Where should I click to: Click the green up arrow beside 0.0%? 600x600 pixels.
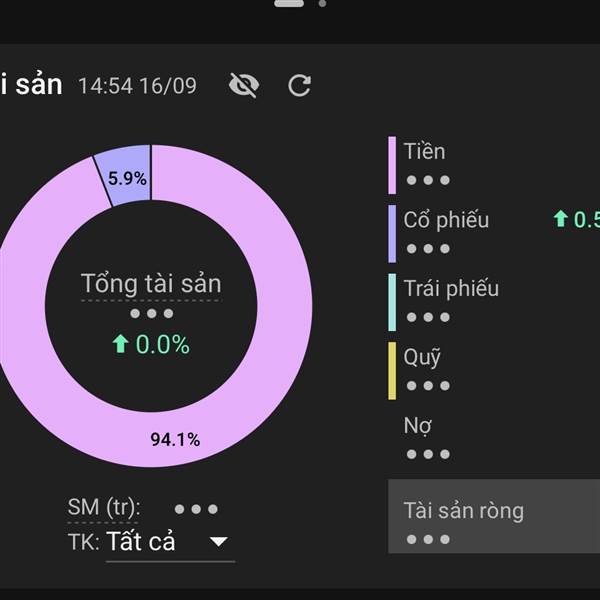[120, 344]
